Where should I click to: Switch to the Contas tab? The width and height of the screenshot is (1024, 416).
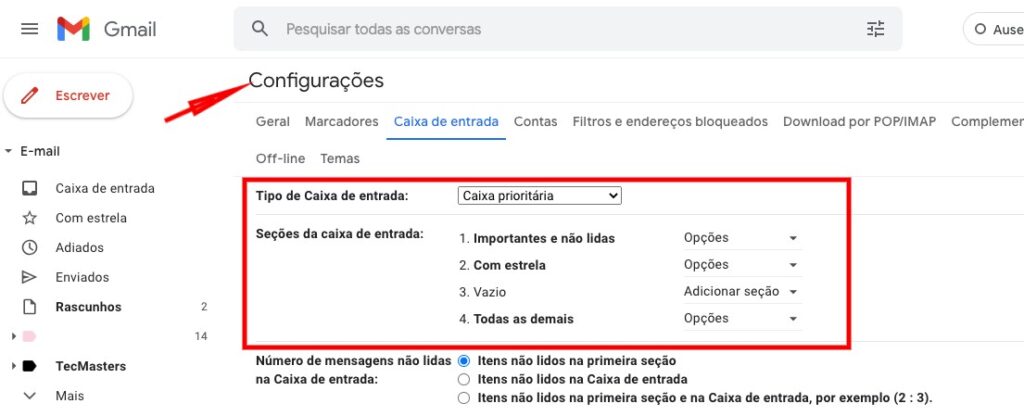click(535, 121)
